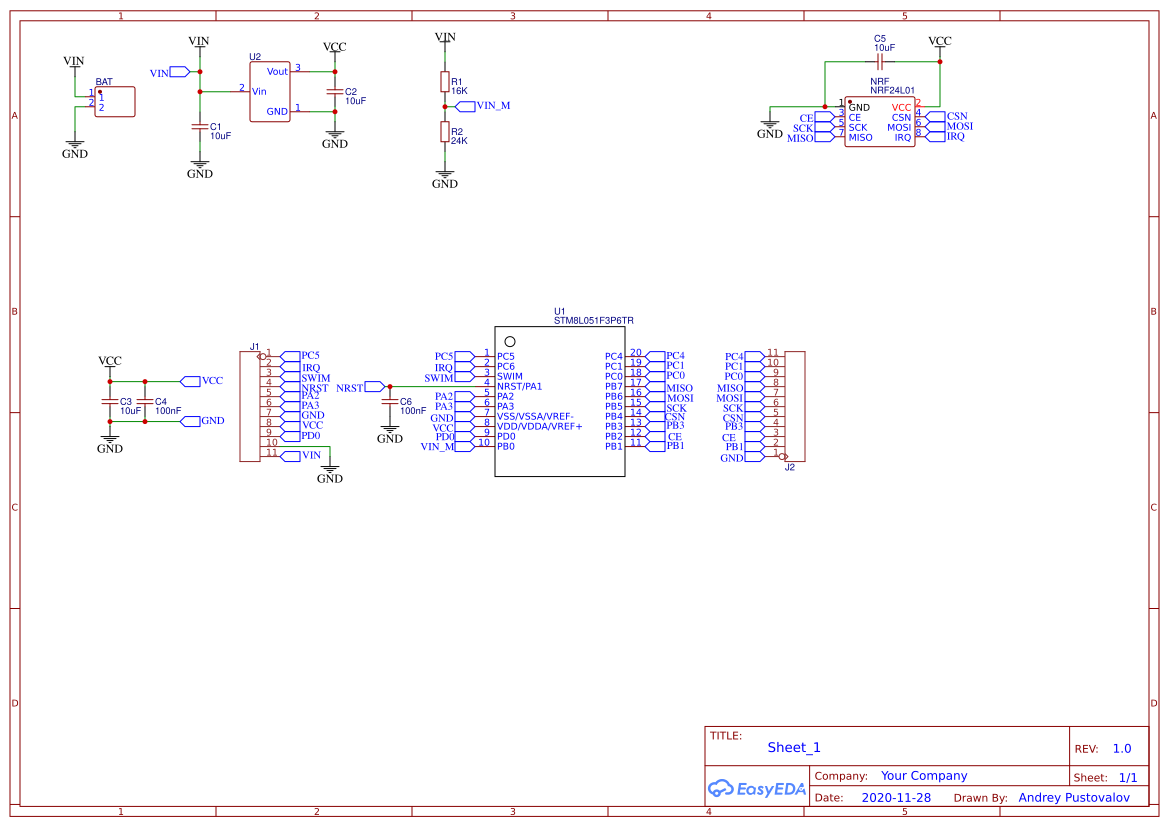Select the BAT battery connector symbol

[113, 100]
